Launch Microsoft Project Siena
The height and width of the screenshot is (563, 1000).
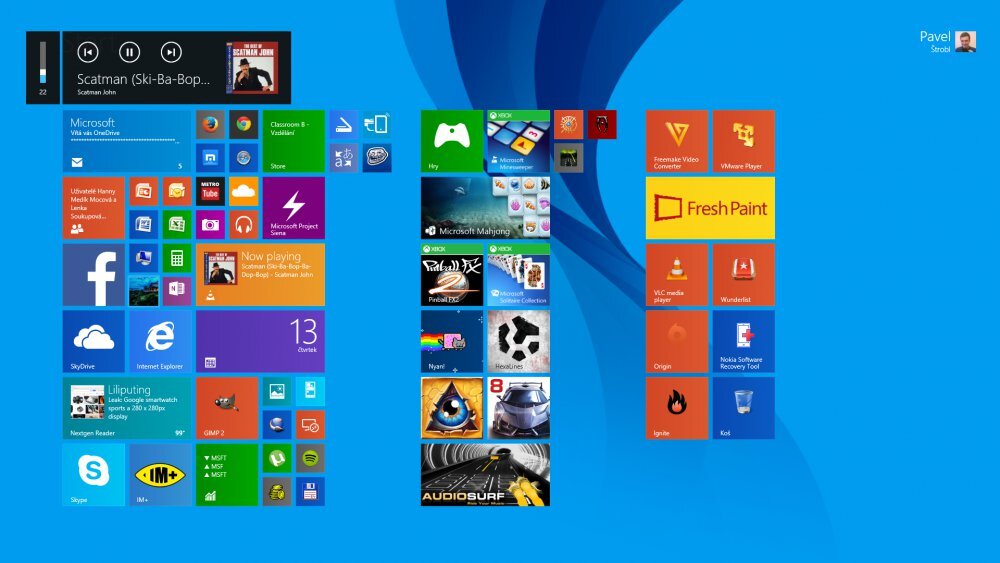tap(293, 208)
